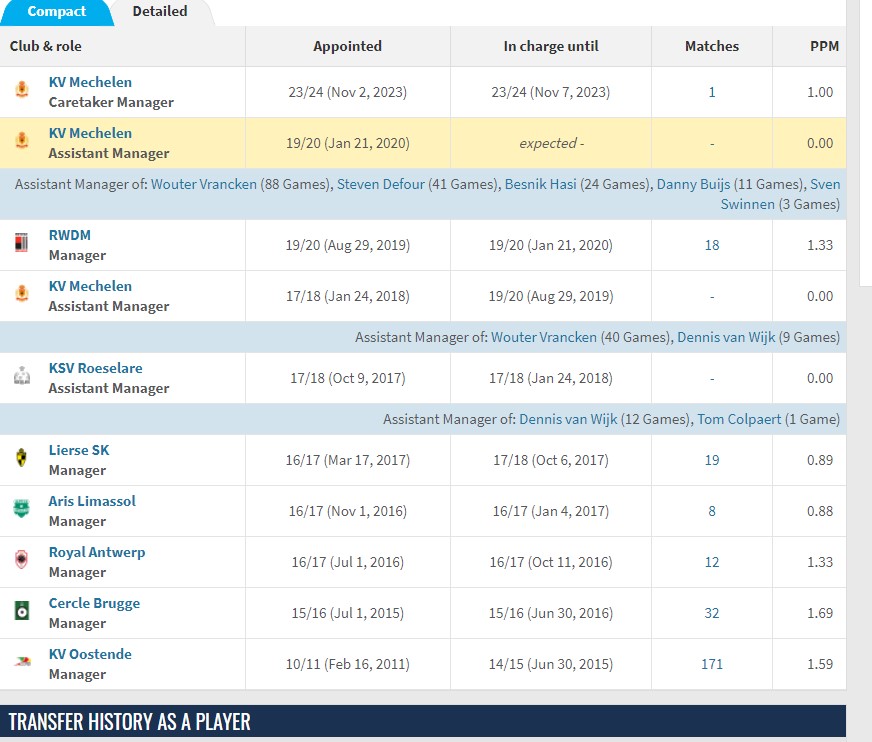872x742 pixels.
Task: Open the Steven Defour manager link
Action: 381,184
